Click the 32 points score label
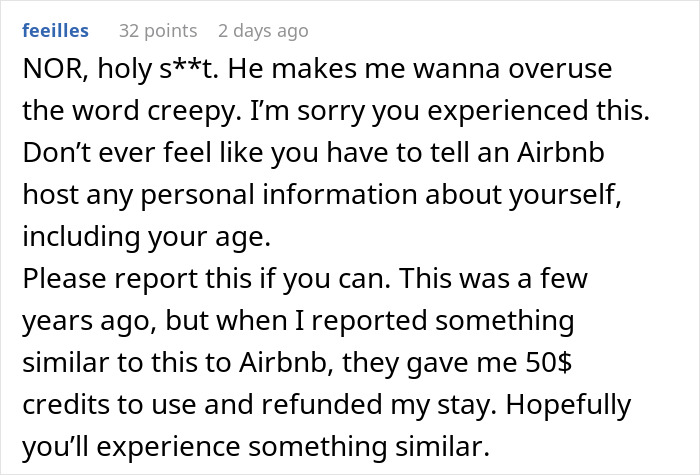 [158, 31]
